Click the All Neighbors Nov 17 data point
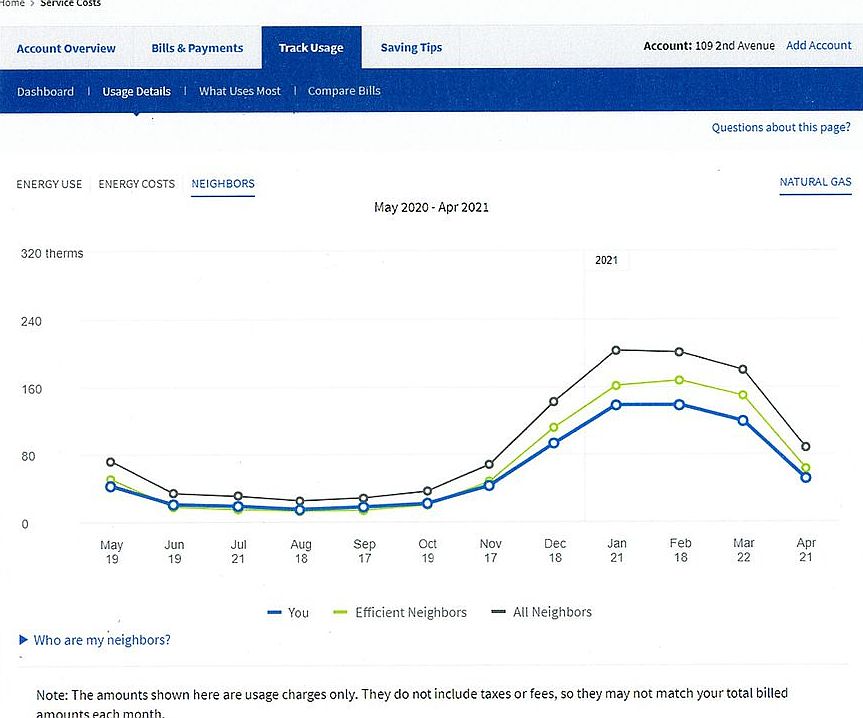Viewport: 863px width, 718px height. coord(489,464)
